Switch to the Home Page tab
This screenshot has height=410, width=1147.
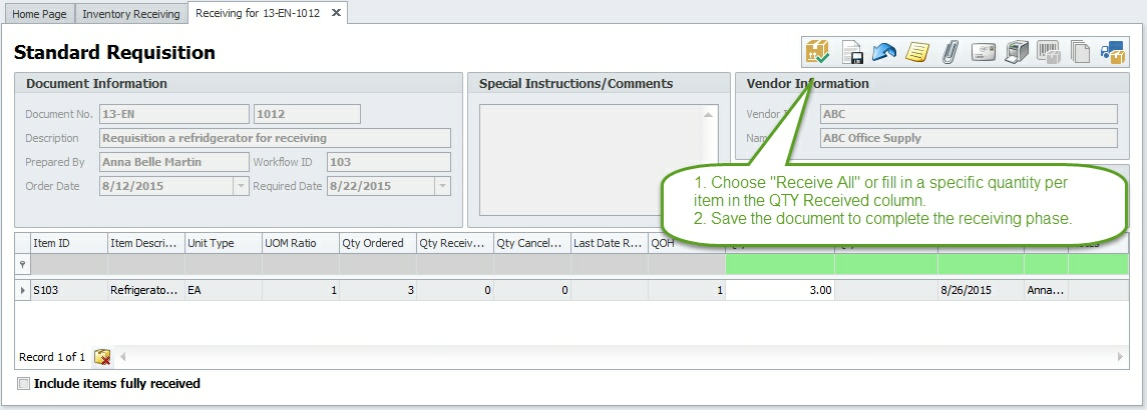(x=38, y=14)
